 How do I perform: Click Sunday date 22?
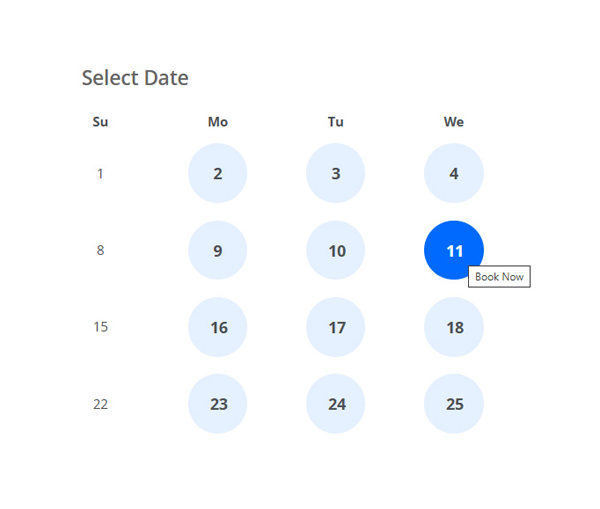click(100, 404)
